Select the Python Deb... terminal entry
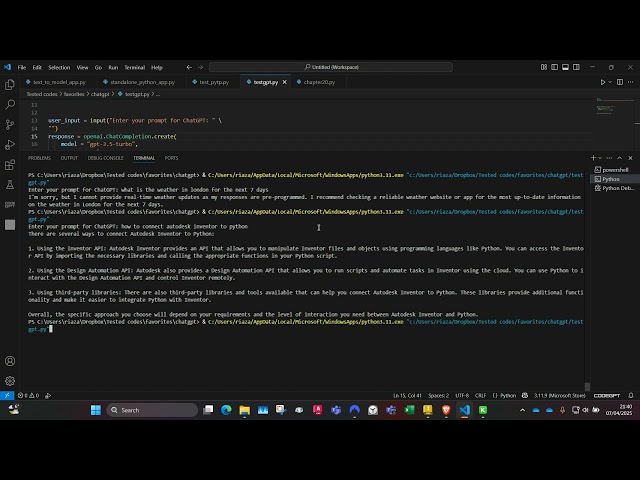This screenshot has height=480, width=640. pos(614,188)
